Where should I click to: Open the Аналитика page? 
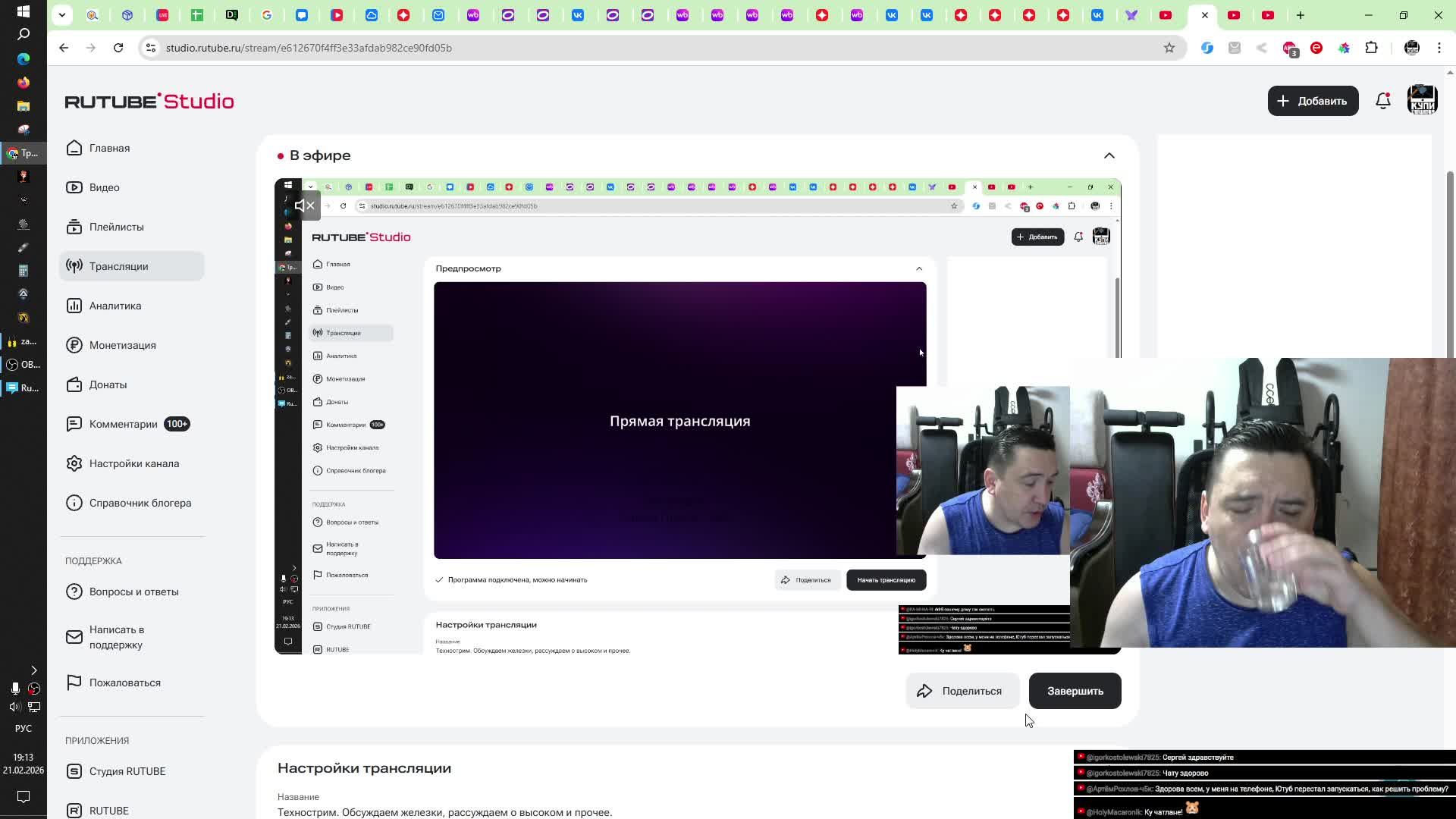point(115,306)
